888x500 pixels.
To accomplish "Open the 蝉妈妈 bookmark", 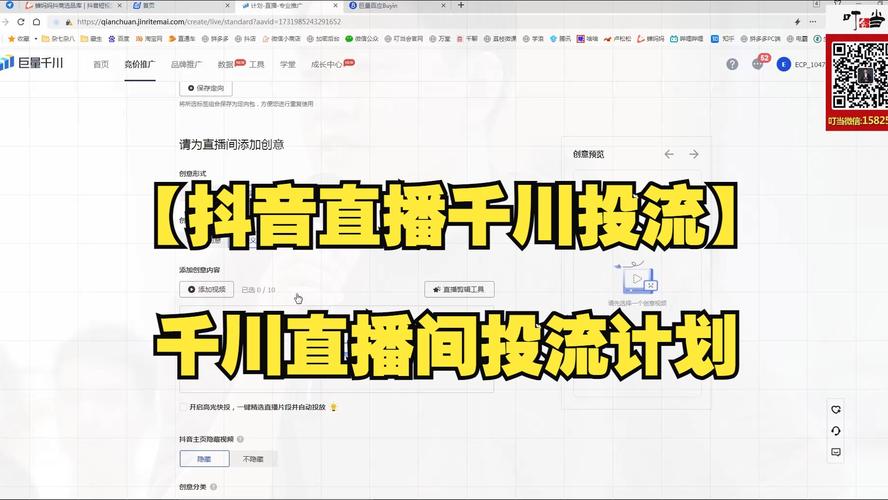I will coord(651,39).
